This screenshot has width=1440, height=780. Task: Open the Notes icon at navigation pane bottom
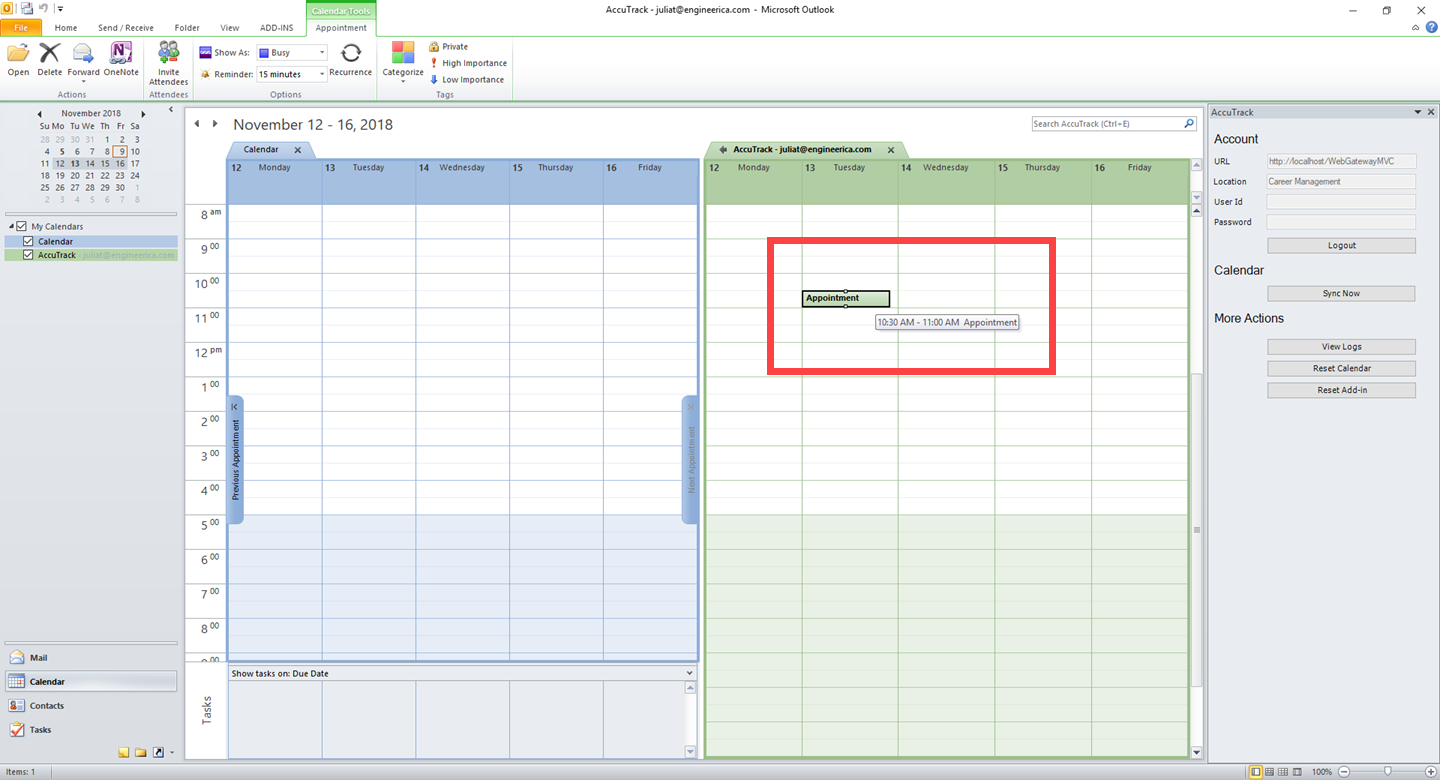(124, 752)
